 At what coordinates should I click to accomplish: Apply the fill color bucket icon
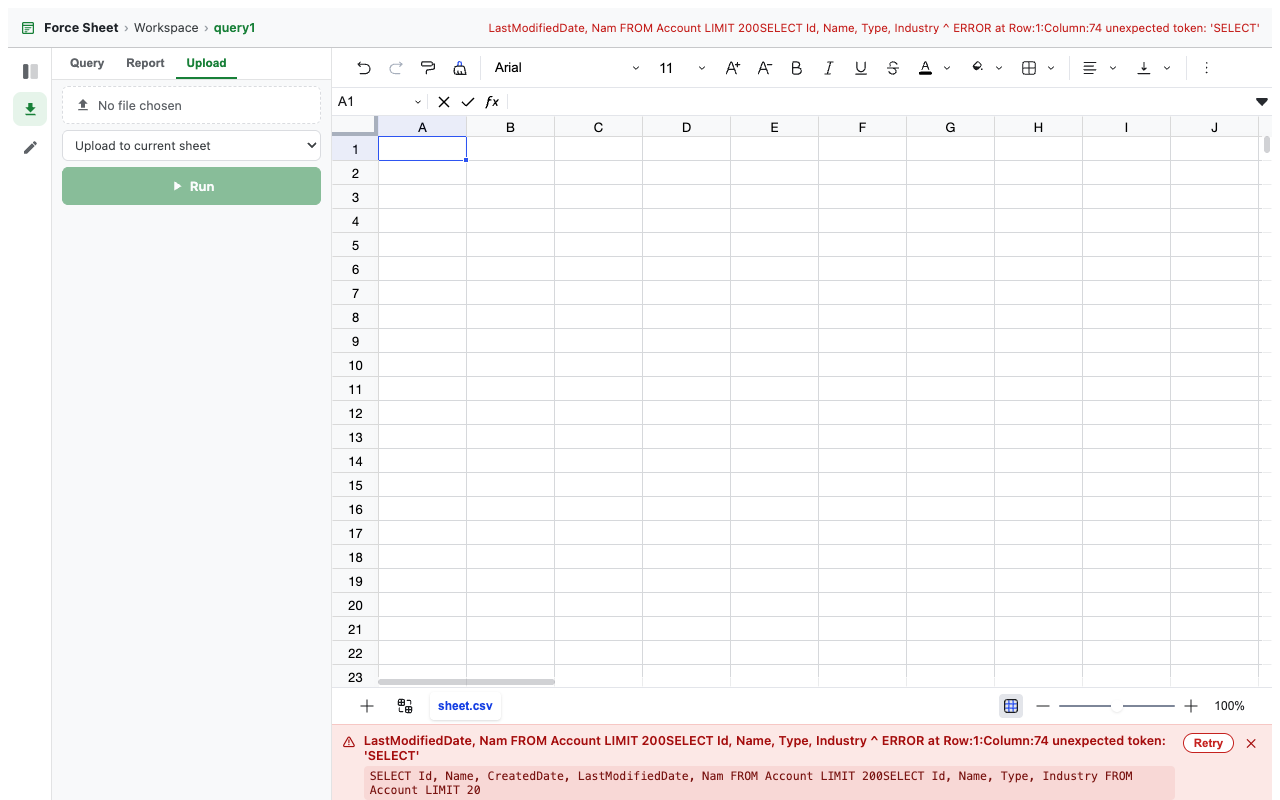click(x=977, y=68)
